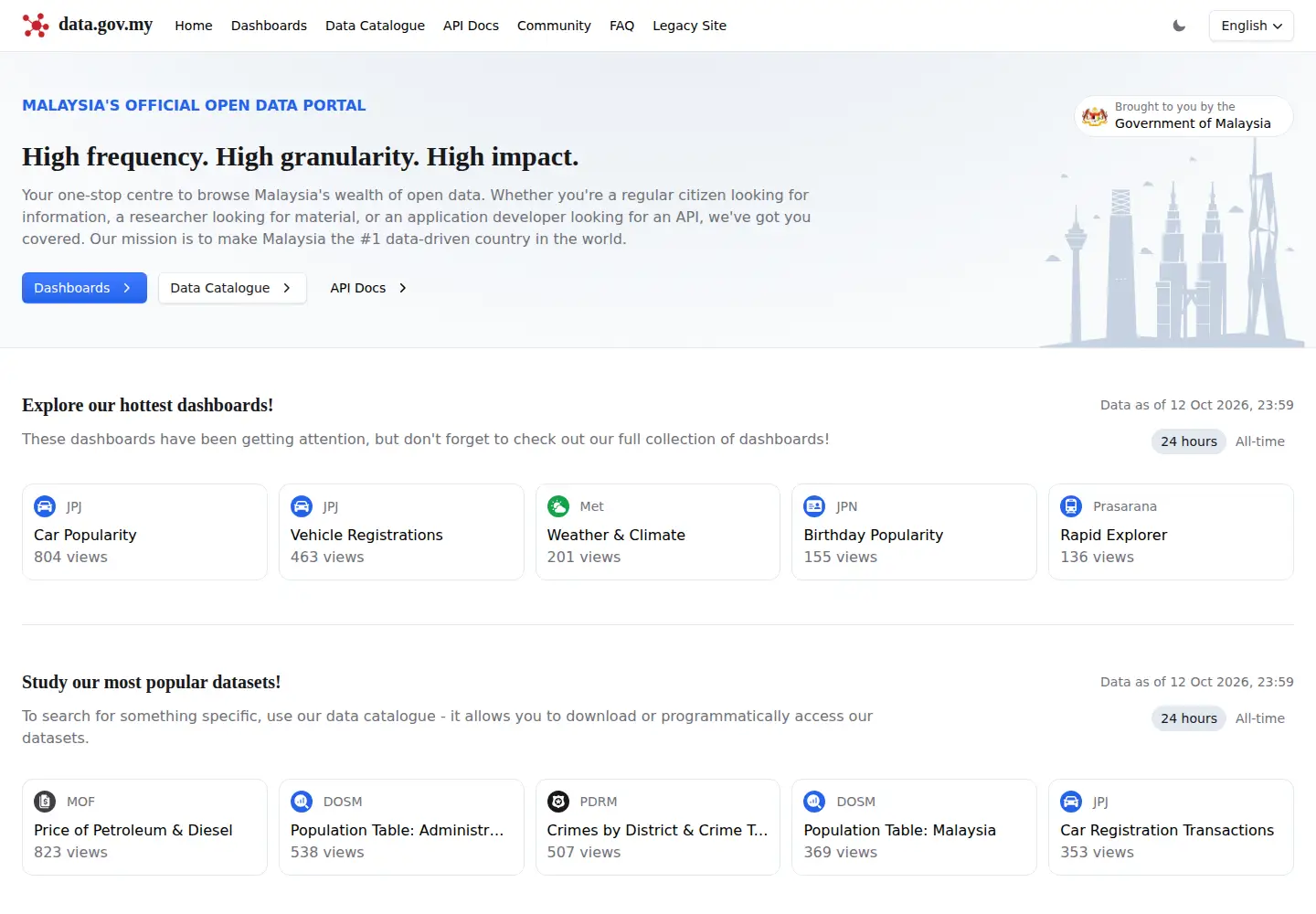Click DOSM icon on Population Table: Administr… card
Screen dimensions: 1316x914
click(302, 802)
